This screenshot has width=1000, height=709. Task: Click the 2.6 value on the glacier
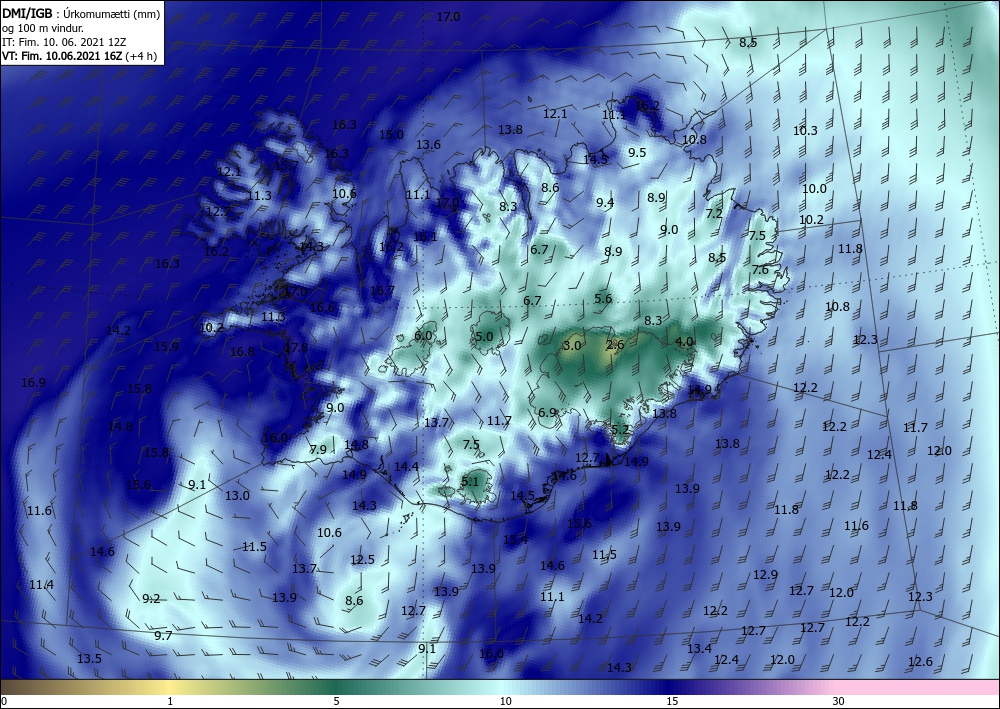[x=615, y=345]
